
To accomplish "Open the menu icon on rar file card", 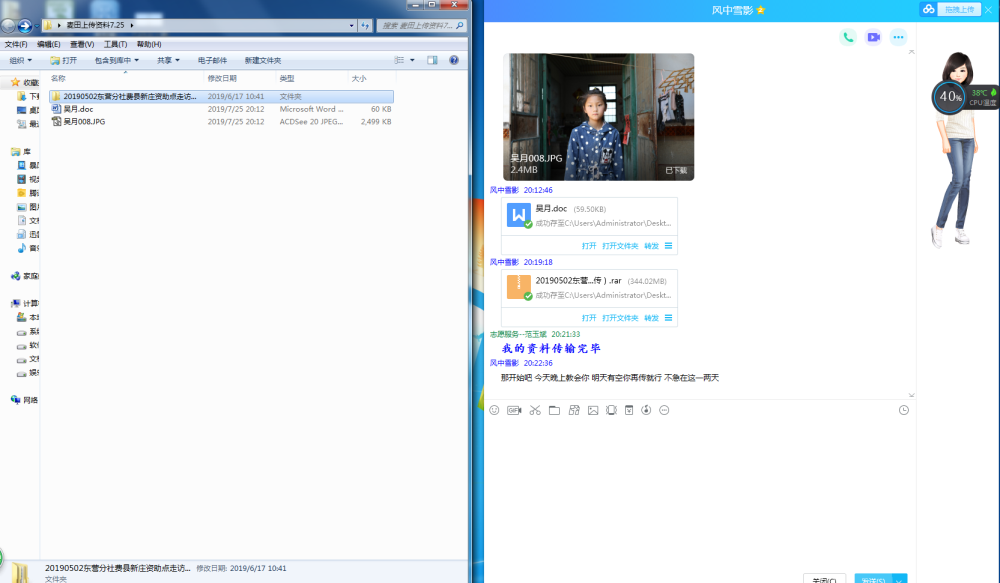I will 668,318.
